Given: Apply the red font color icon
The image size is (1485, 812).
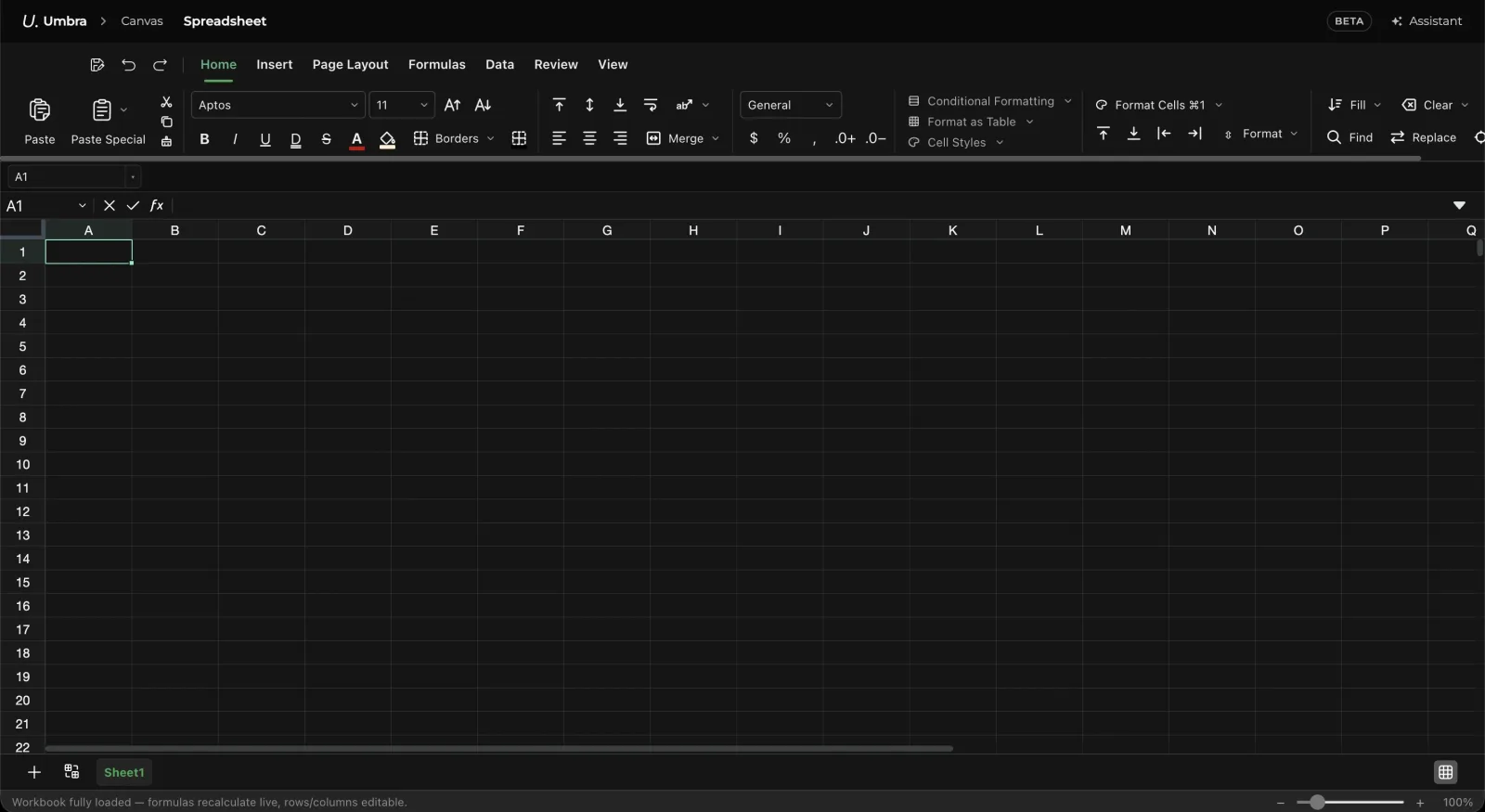Looking at the screenshot, I should (356, 139).
